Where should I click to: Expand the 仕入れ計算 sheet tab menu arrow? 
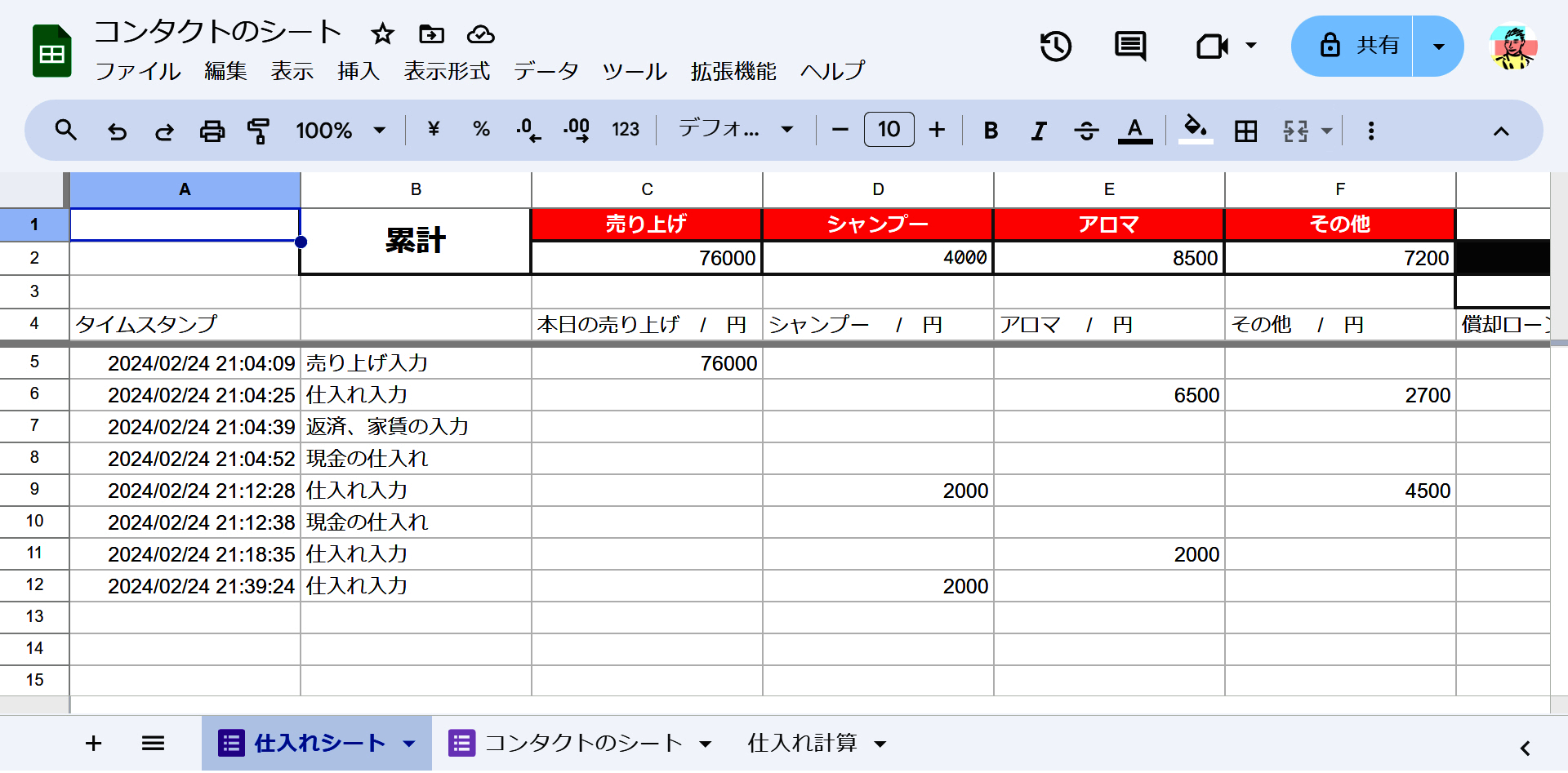tap(880, 744)
